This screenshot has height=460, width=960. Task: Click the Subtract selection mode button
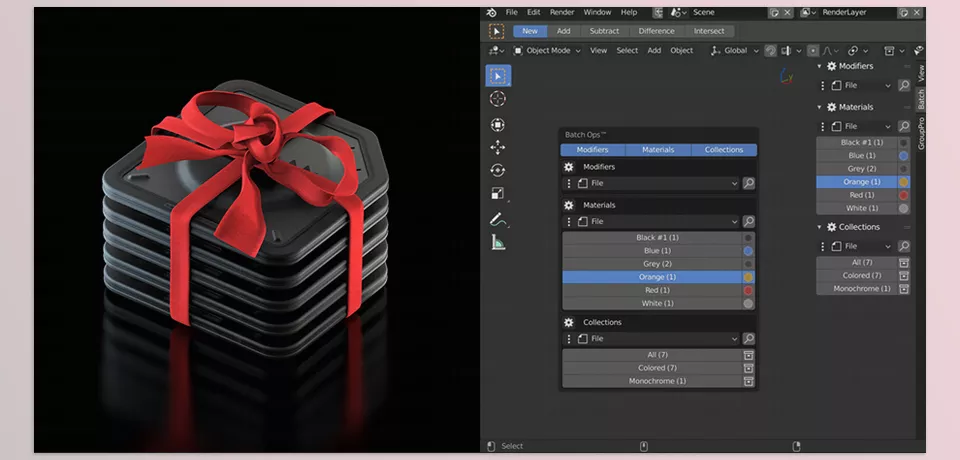point(604,31)
